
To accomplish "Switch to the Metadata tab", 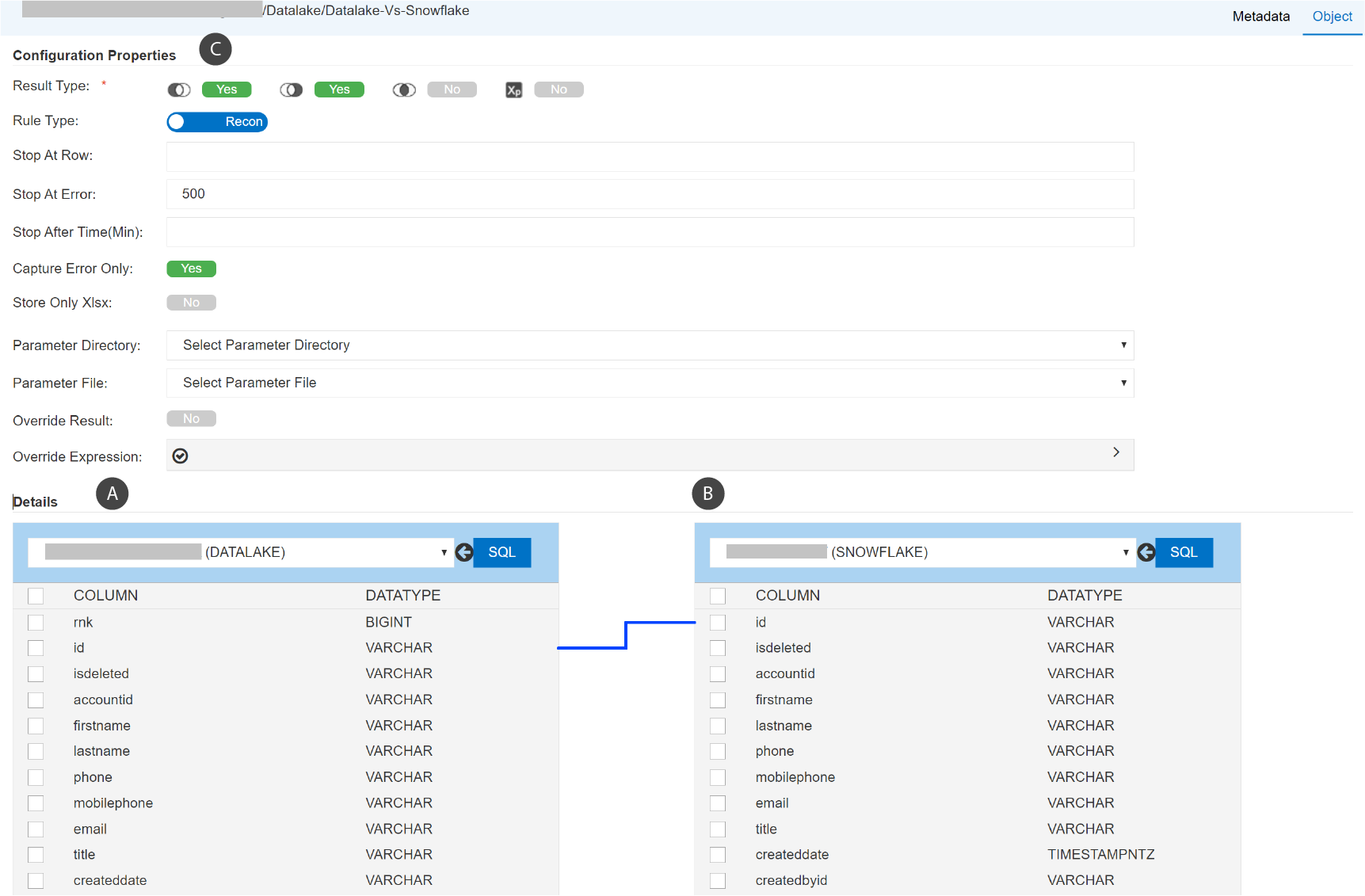I will pos(1261,17).
